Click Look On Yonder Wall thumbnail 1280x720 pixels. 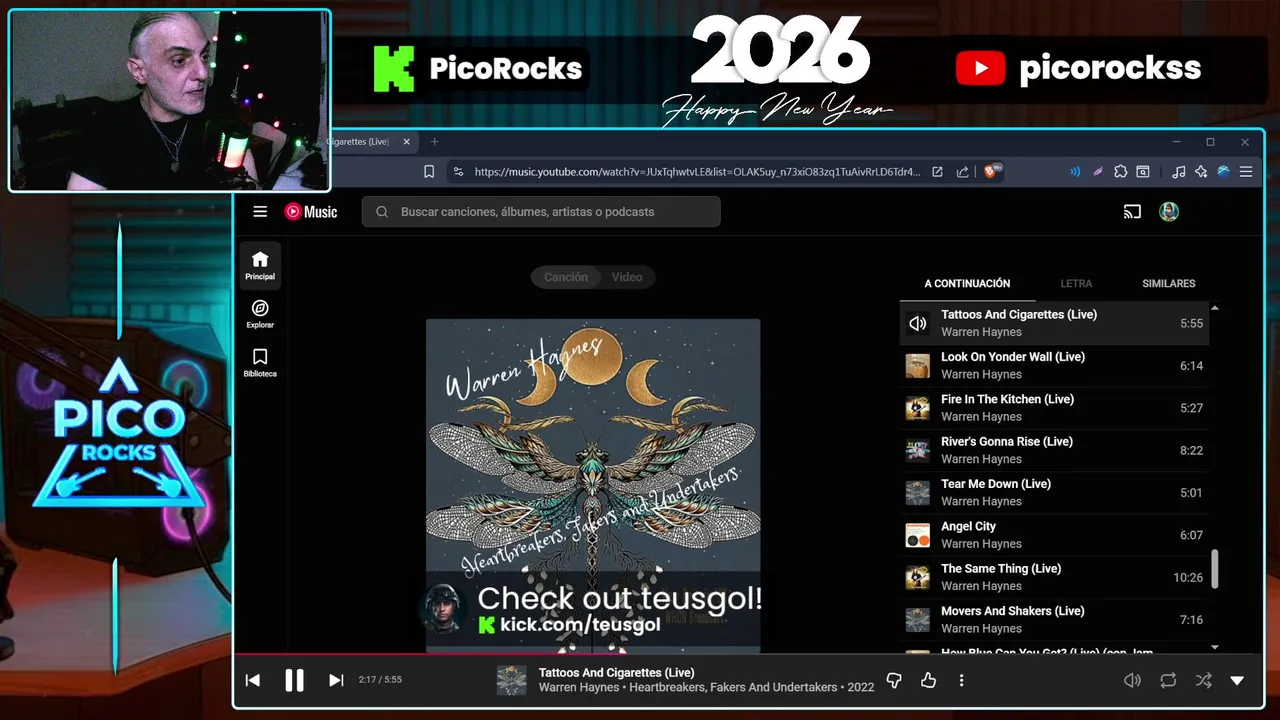coord(918,366)
